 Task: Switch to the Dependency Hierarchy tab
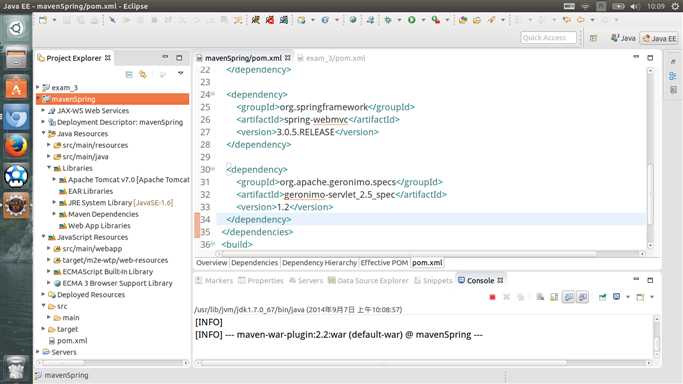pyautogui.click(x=319, y=263)
